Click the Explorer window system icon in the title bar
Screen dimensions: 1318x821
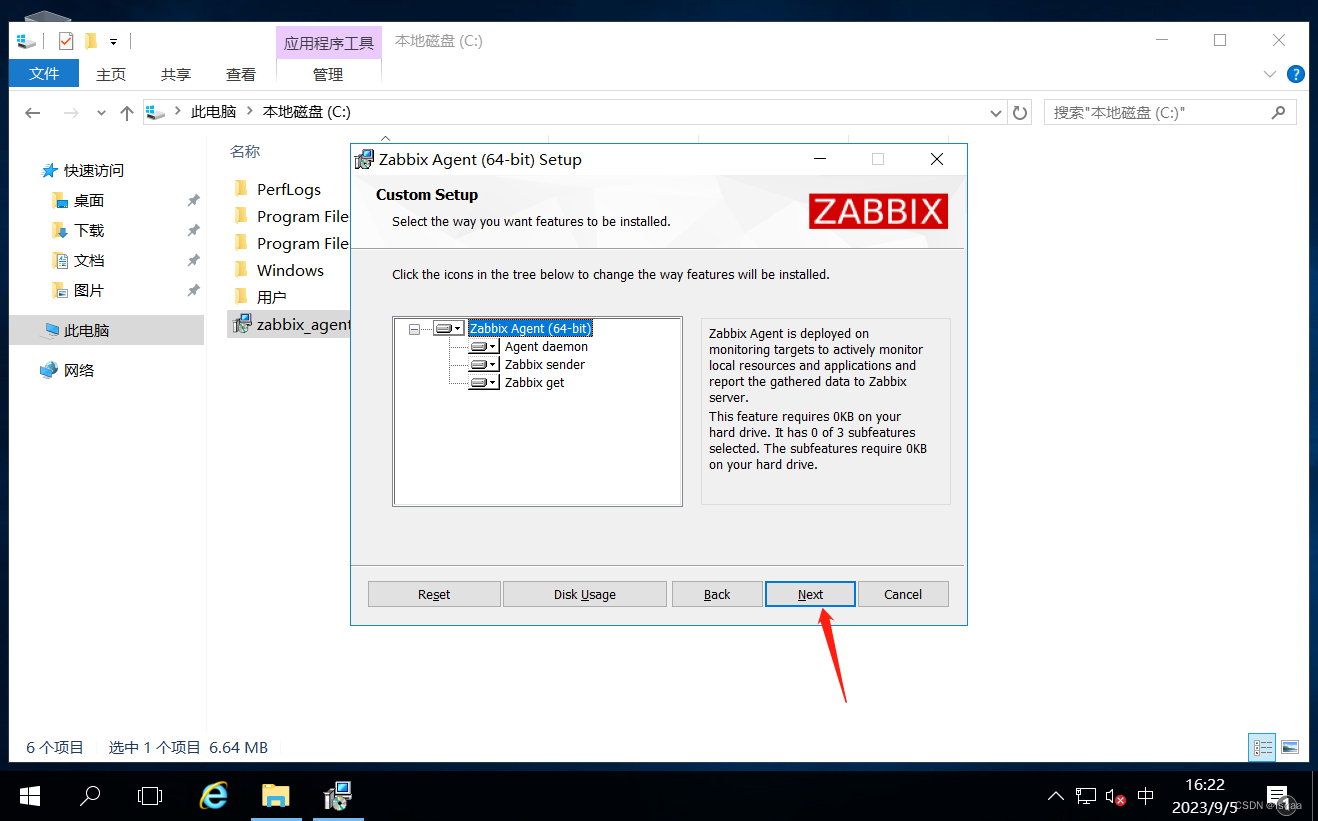point(26,41)
